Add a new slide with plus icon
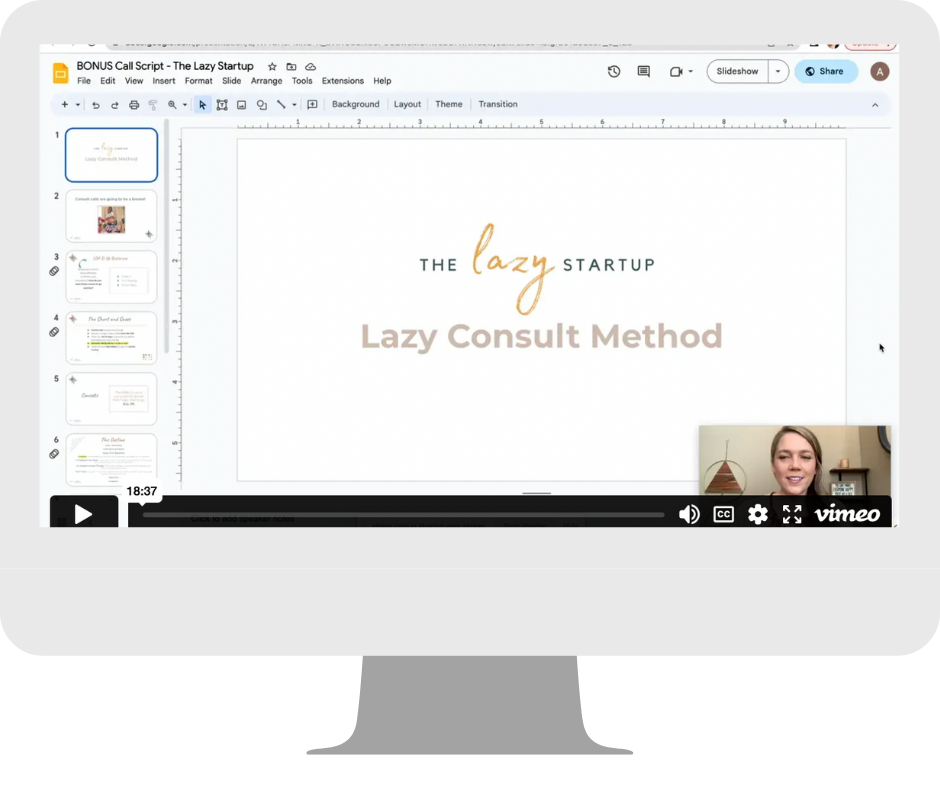Screen dimensions: 940x788 65,104
